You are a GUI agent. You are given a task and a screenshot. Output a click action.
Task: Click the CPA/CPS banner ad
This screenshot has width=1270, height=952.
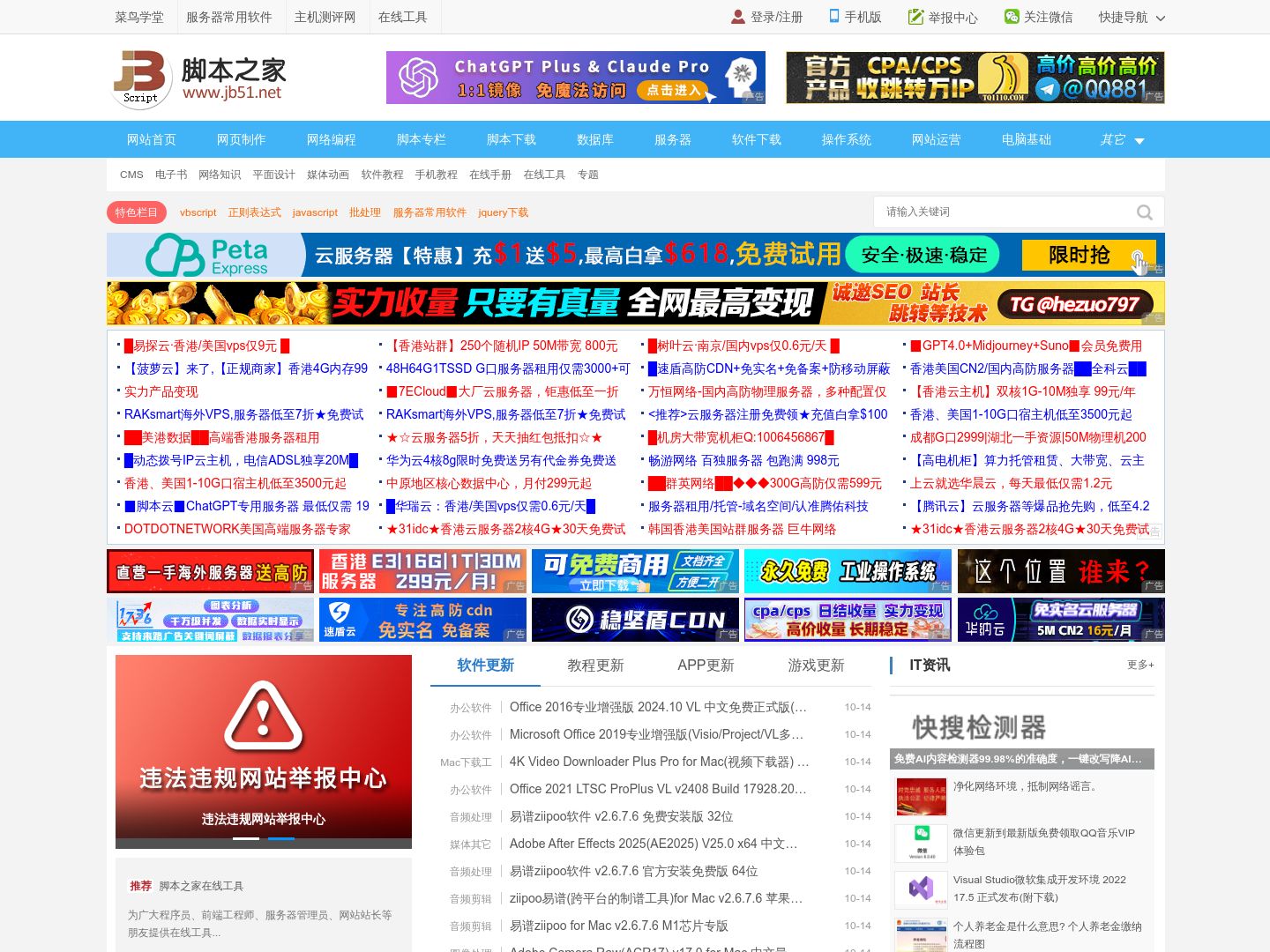975,78
